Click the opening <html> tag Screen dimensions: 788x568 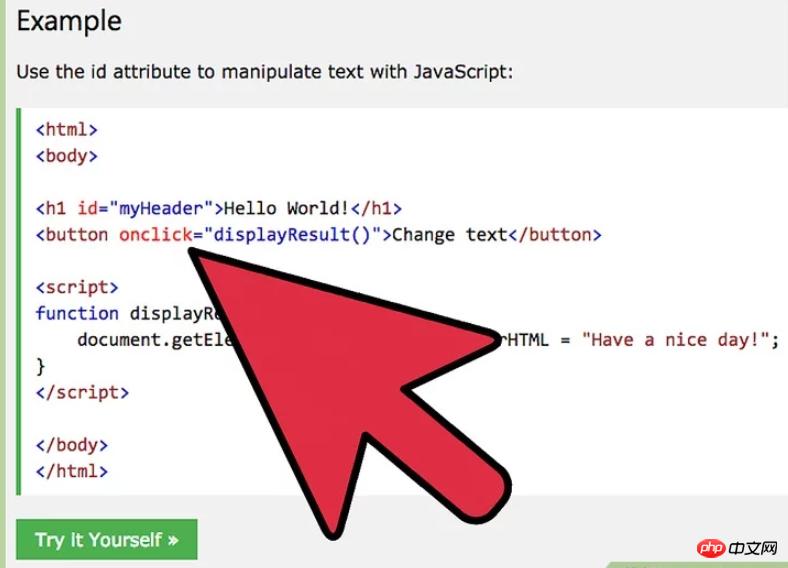(x=66, y=130)
